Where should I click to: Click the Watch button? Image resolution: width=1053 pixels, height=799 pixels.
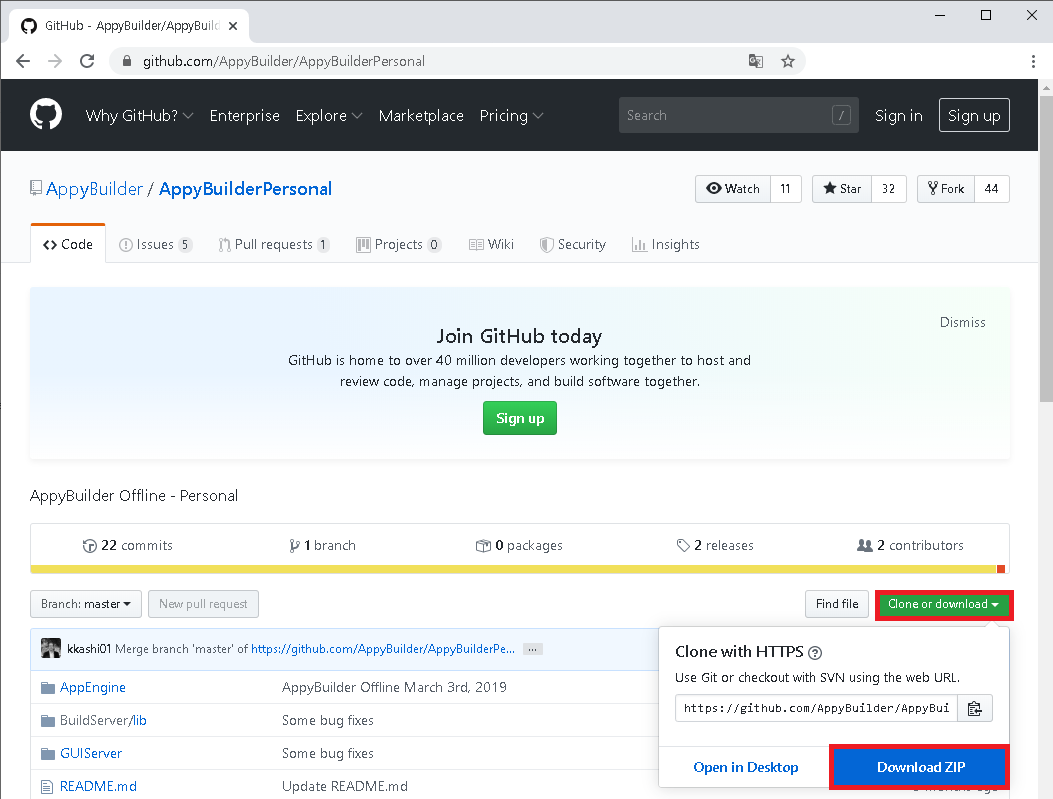tap(733, 189)
